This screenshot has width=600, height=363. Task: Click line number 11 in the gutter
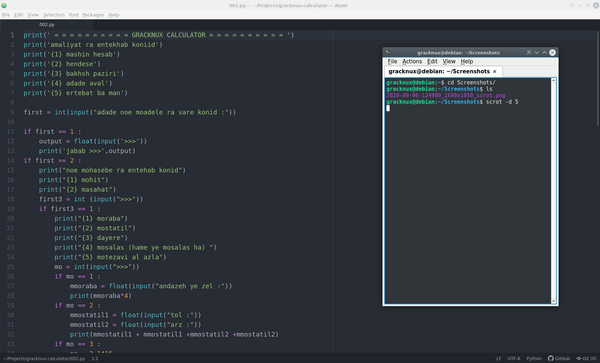coord(10,132)
